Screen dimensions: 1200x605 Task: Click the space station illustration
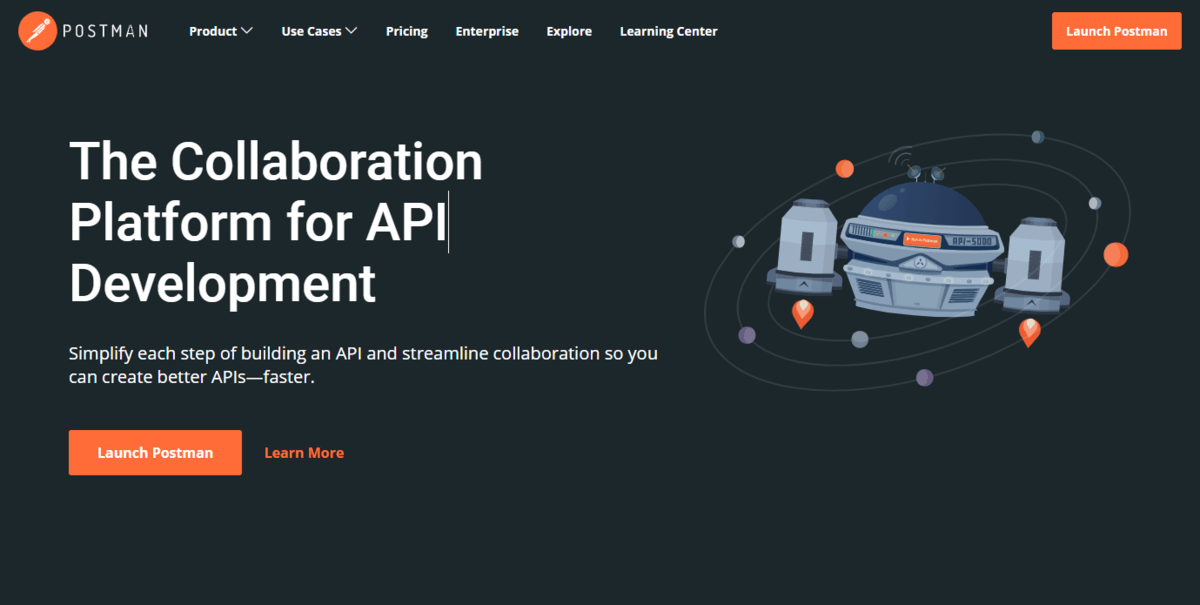point(916,259)
